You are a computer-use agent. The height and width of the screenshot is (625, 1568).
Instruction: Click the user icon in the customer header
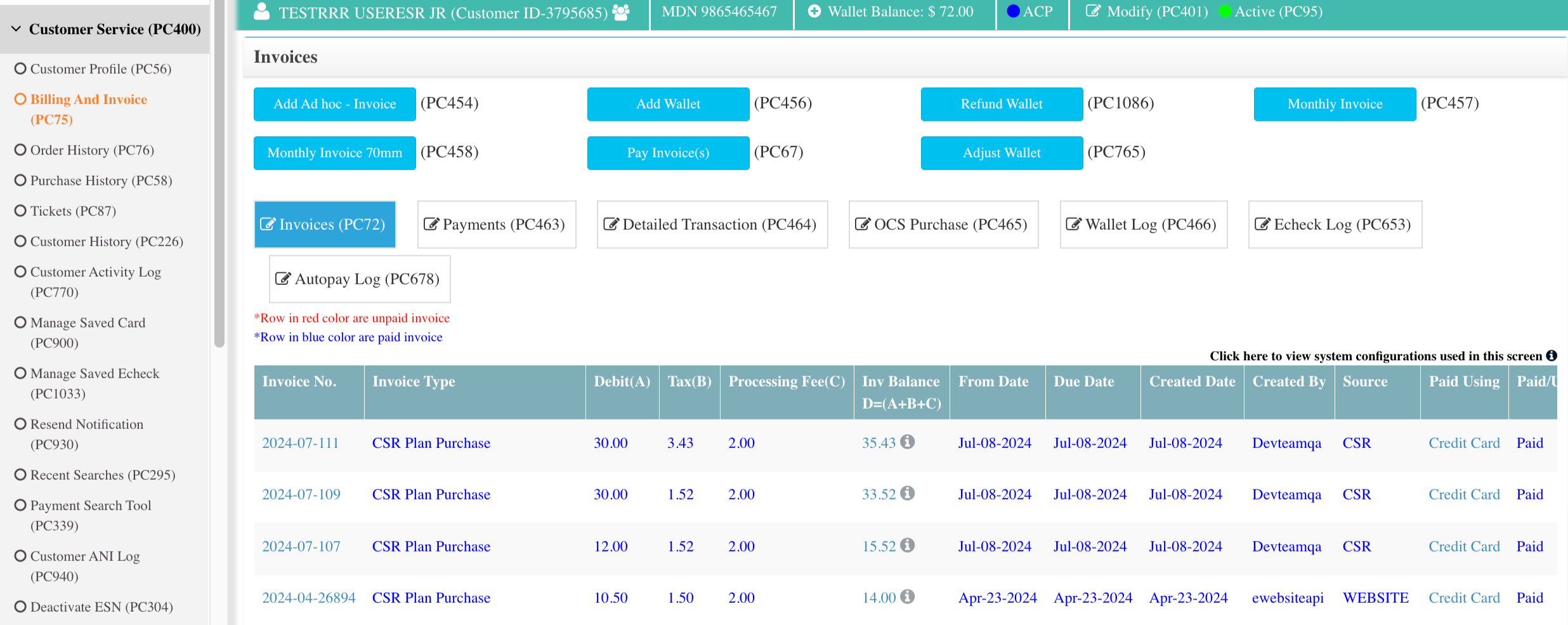click(x=261, y=10)
